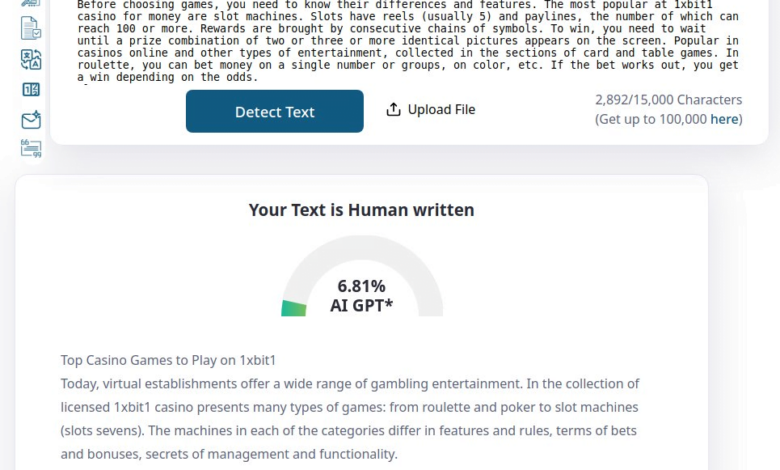Open the AI email writer tool

tap(31, 120)
